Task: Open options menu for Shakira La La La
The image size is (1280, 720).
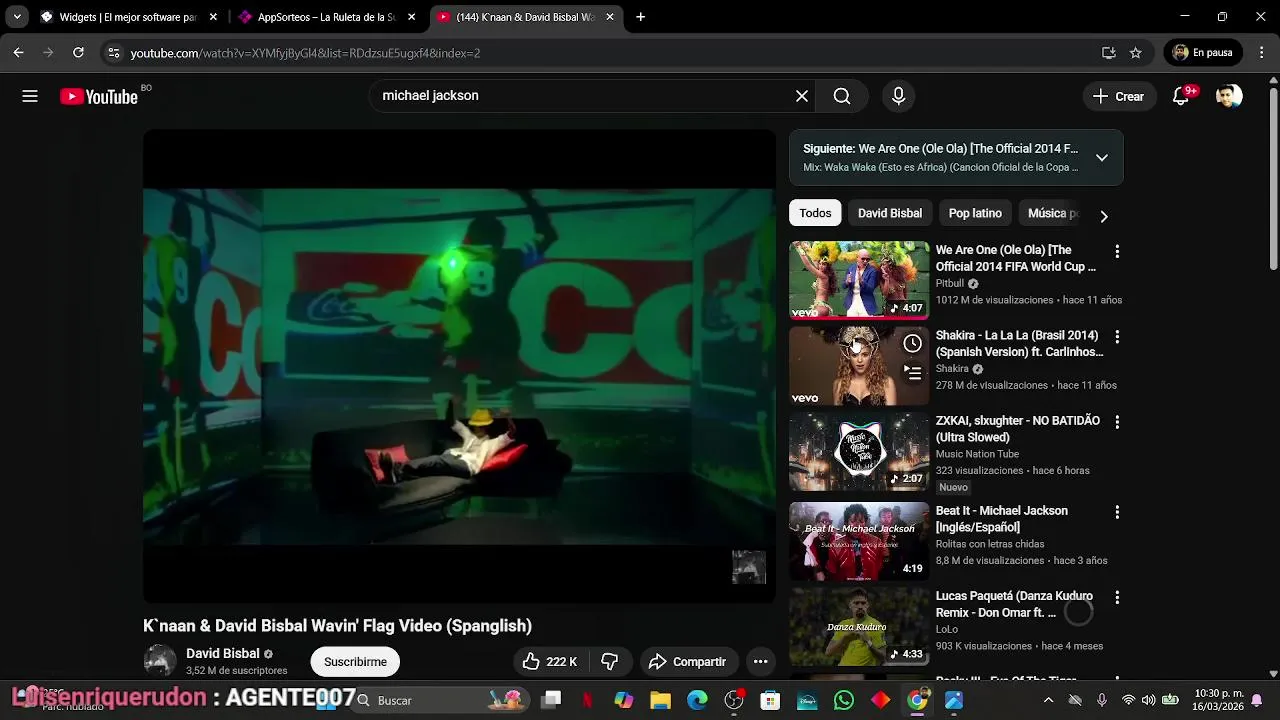Action: [x=1117, y=336]
